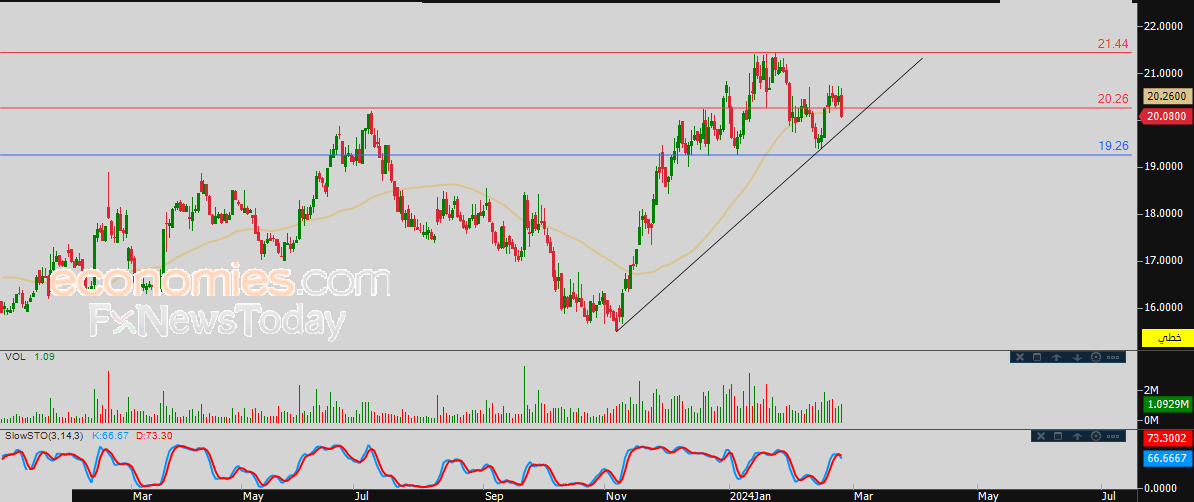Open SlowSTO indicator settings gear
Screen dimensions: 1194x502
1096,436
